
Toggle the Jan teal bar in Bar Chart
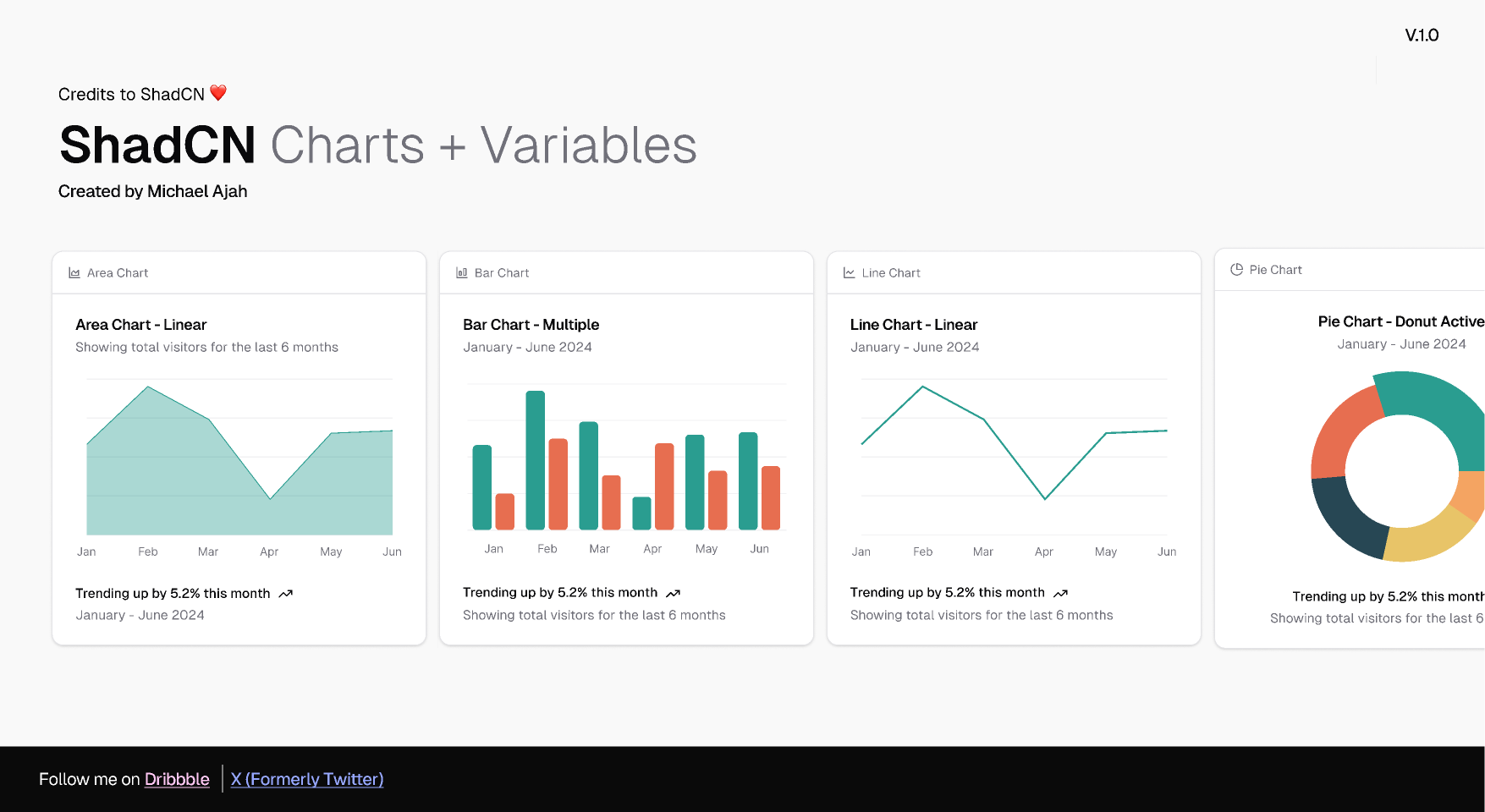coord(482,486)
